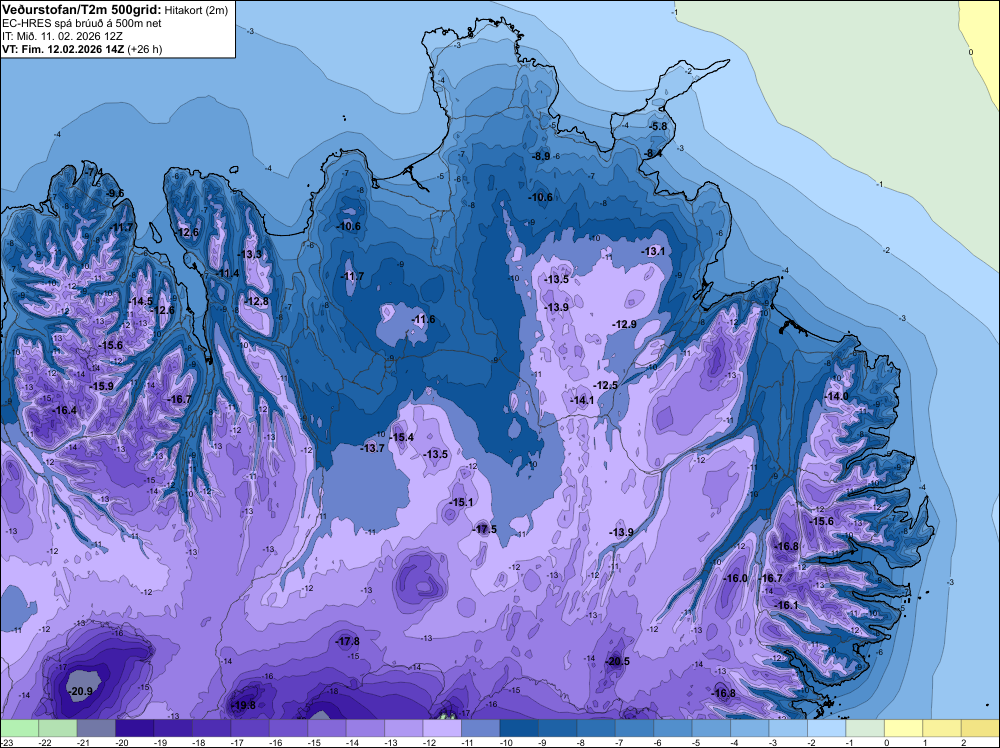Click the -11.6 temperature label

click(423, 319)
